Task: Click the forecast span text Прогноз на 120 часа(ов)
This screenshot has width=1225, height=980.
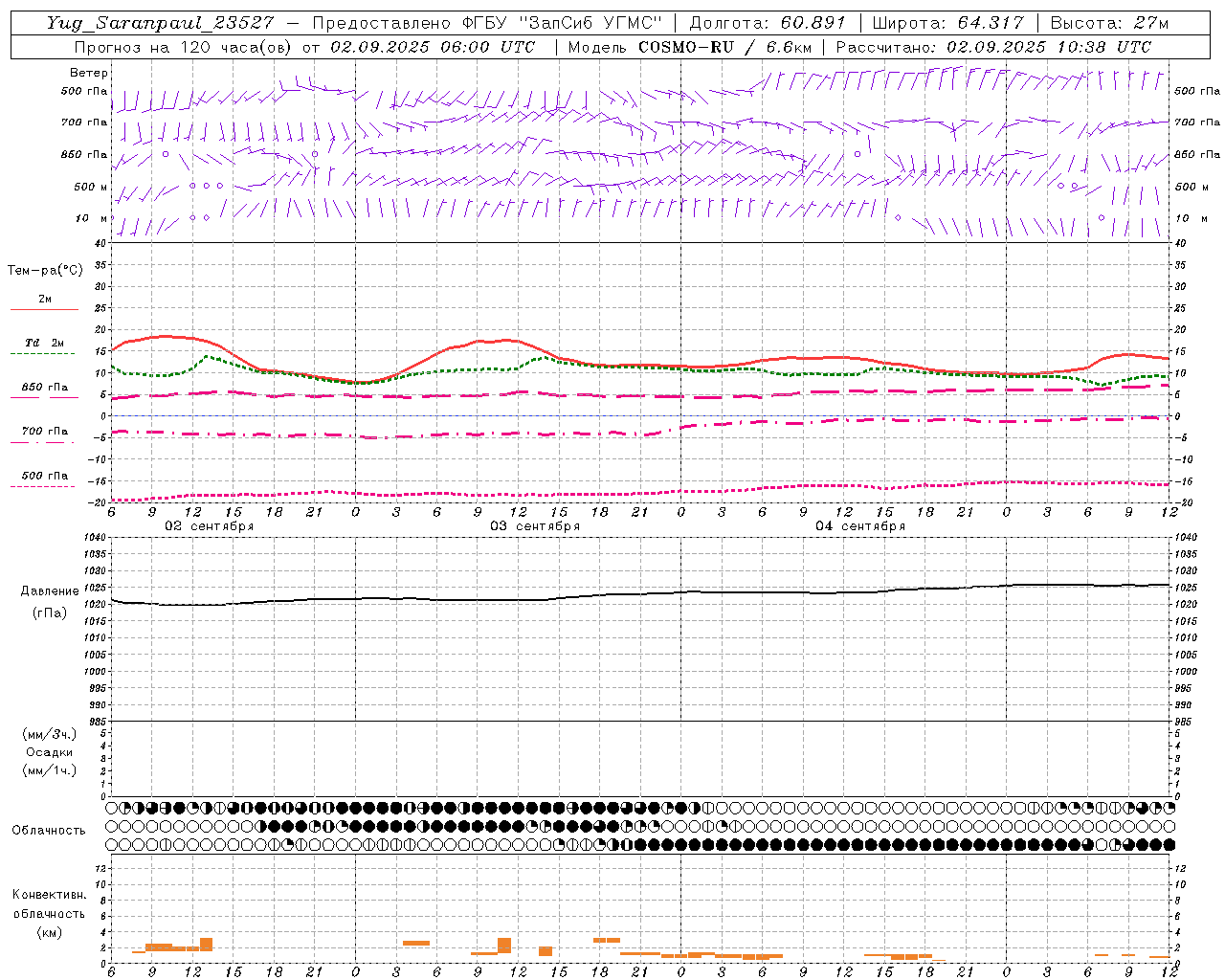Action: [183, 47]
